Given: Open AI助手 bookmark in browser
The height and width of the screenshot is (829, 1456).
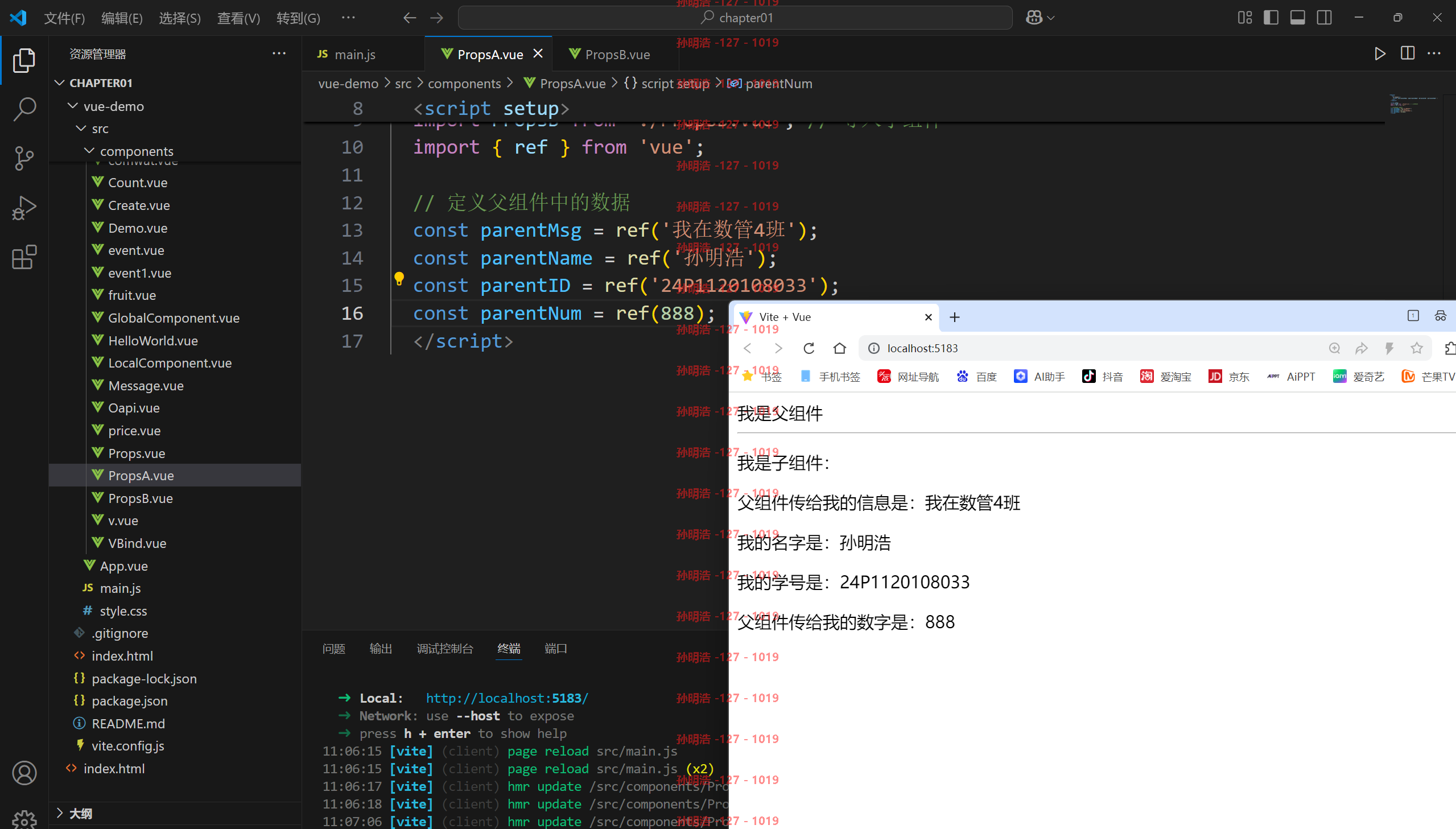Looking at the screenshot, I should [x=1040, y=376].
